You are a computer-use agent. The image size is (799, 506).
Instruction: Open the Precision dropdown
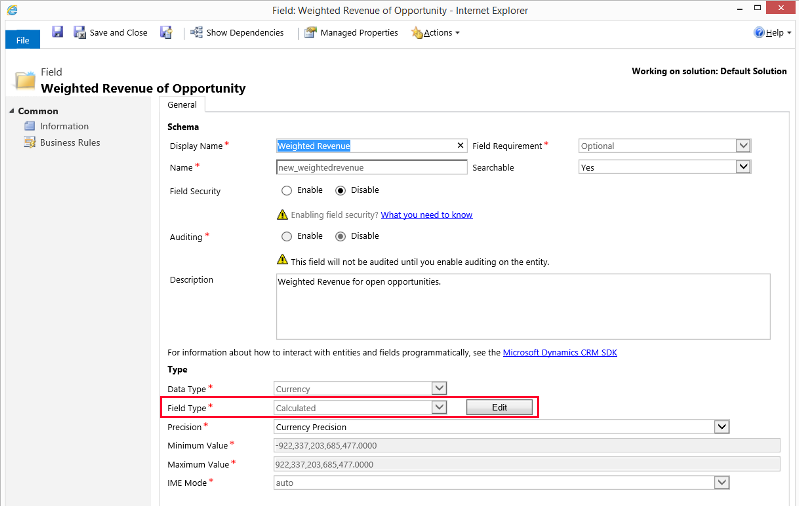[x=501, y=427]
